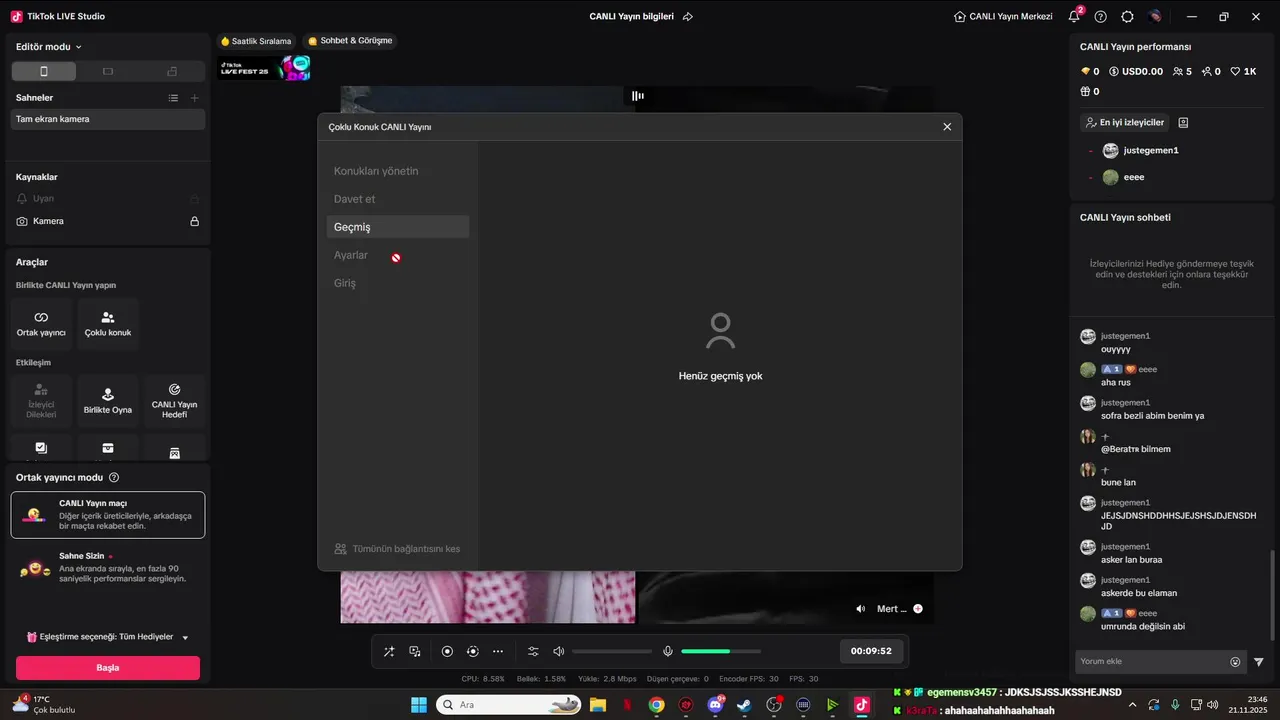Mute the microphone

pyautogui.click(x=668, y=651)
